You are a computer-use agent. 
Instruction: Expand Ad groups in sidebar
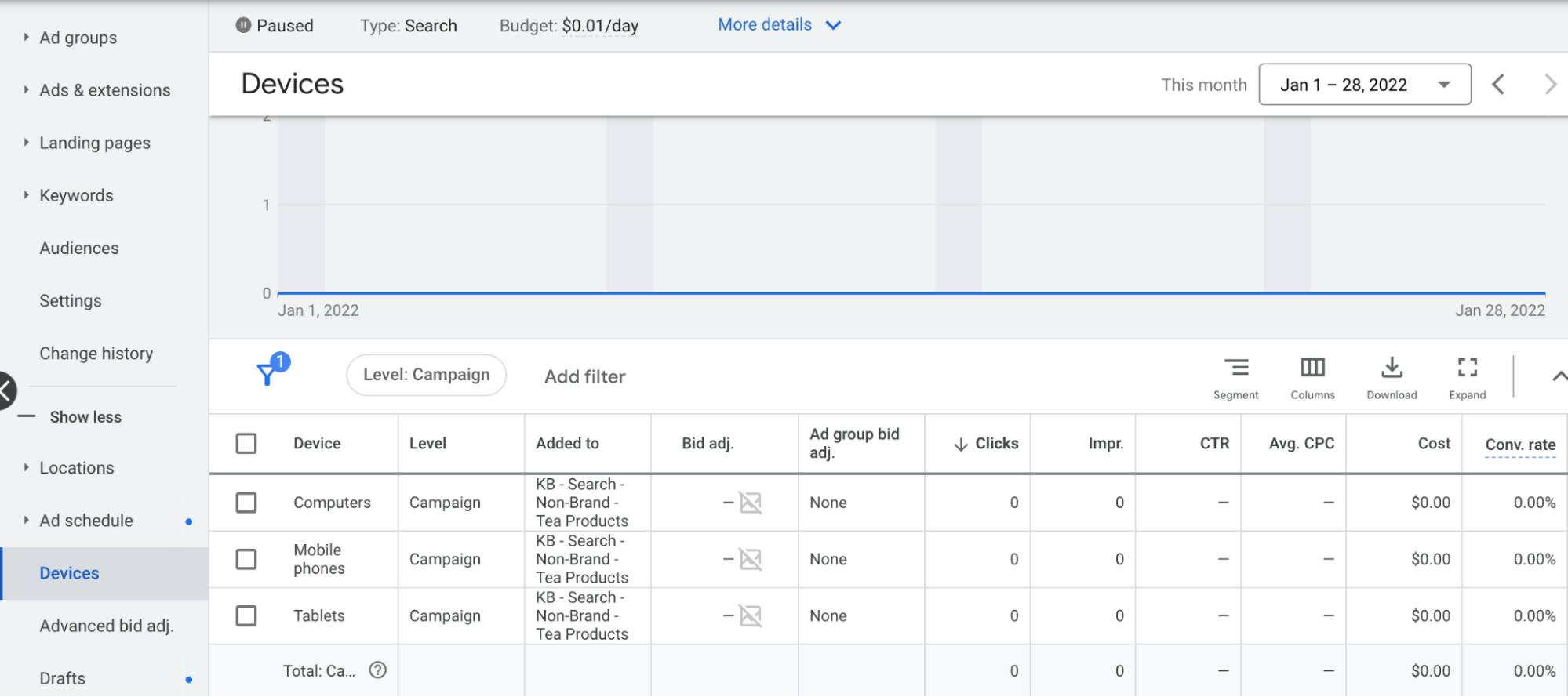tap(26, 37)
